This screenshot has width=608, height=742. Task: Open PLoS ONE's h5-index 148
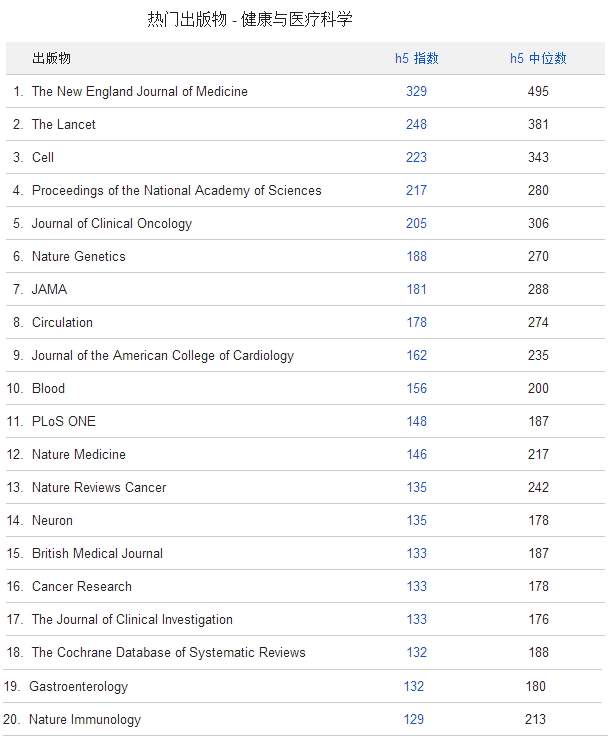pyautogui.click(x=416, y=421)
